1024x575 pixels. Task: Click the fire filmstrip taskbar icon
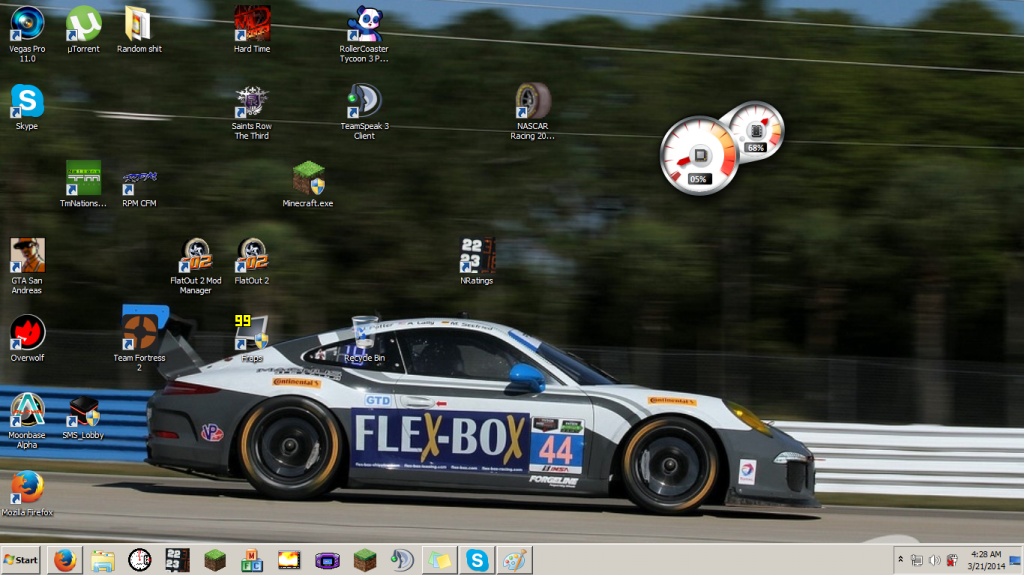(289, 560)
